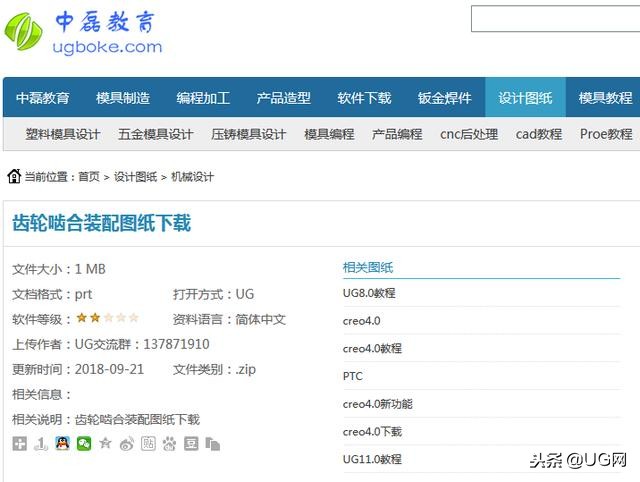640x482 pixels.
Task: Open related link creo4.0新功能
Action: (378, 404)
